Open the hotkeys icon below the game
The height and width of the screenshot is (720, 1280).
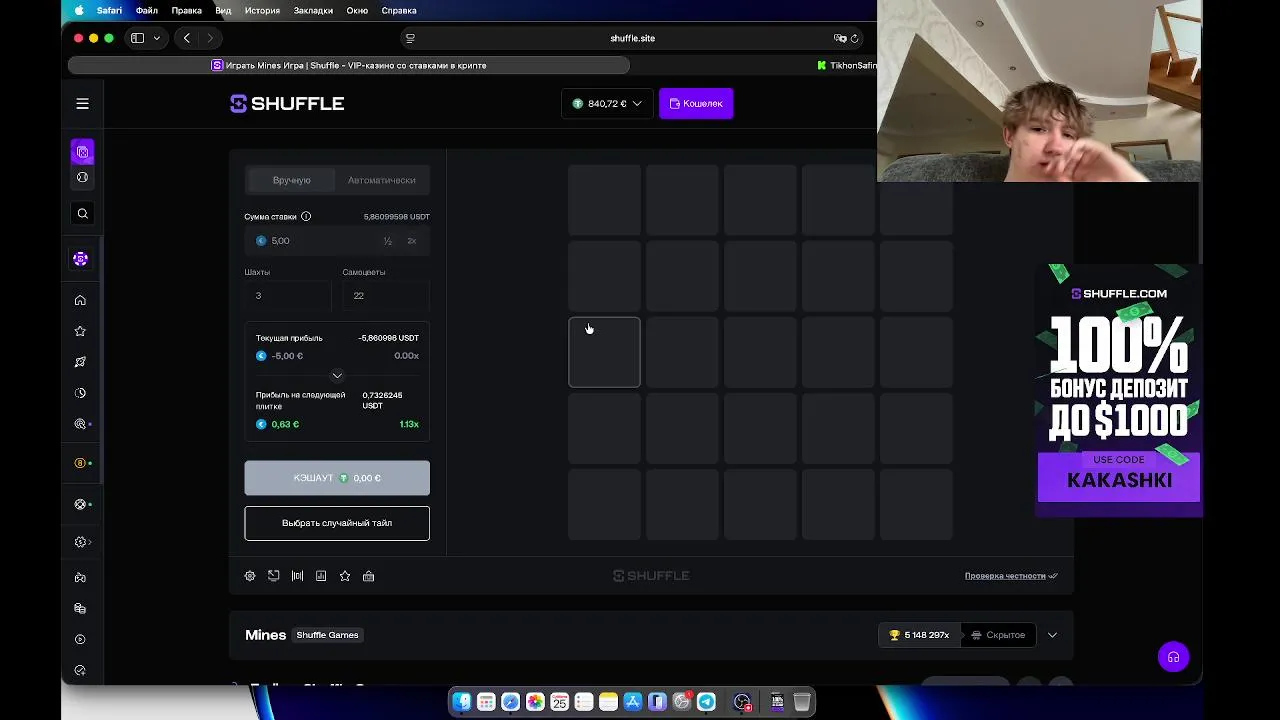coord(297,576)
